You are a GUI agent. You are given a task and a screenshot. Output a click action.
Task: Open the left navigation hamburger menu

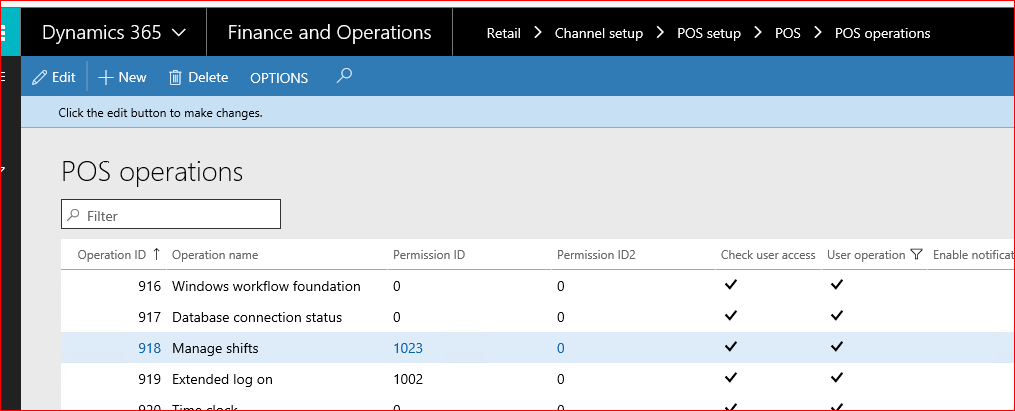pyautogui.click(x=4, y=77)
